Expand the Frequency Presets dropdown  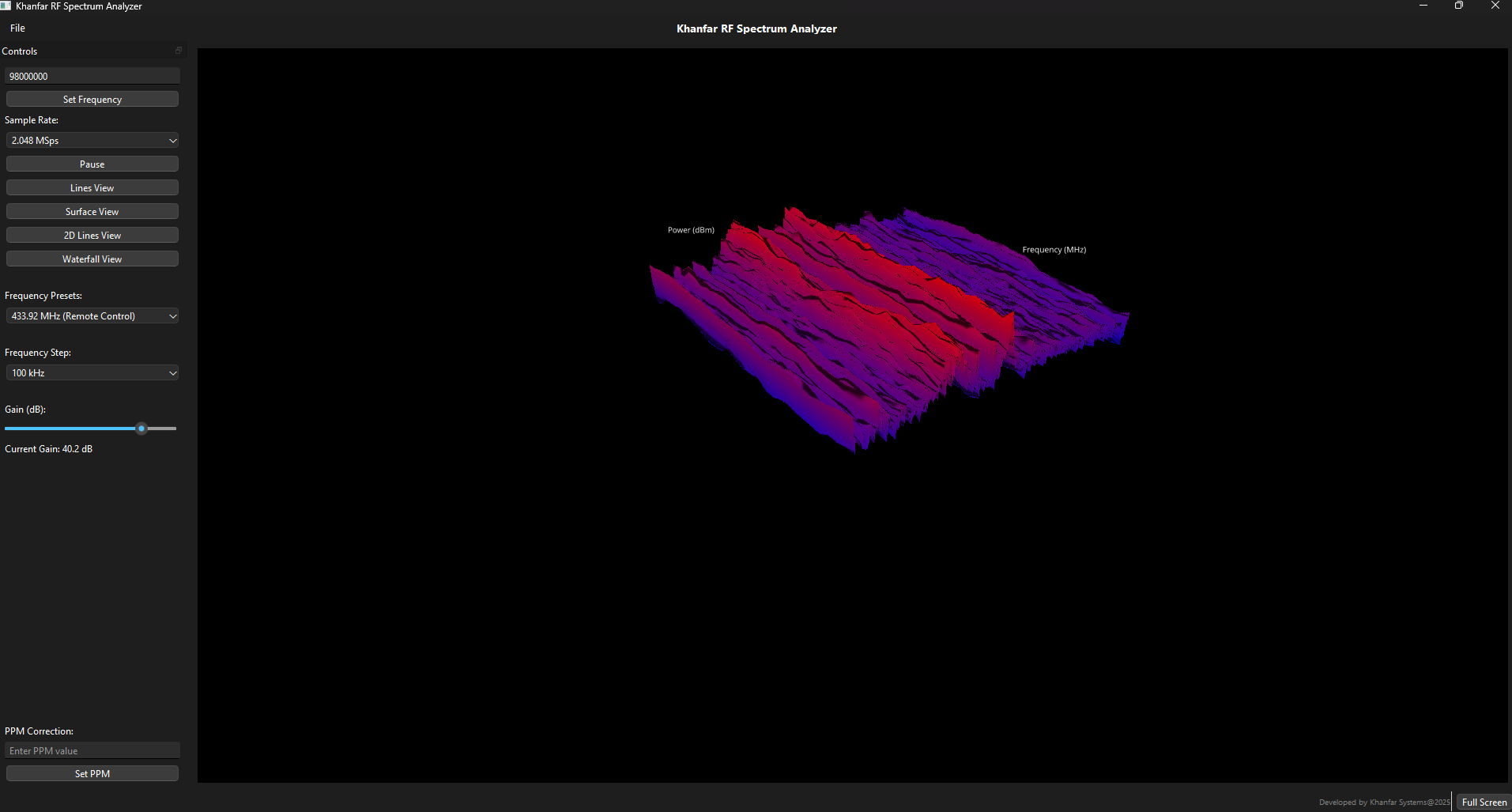tap(92, 316)
